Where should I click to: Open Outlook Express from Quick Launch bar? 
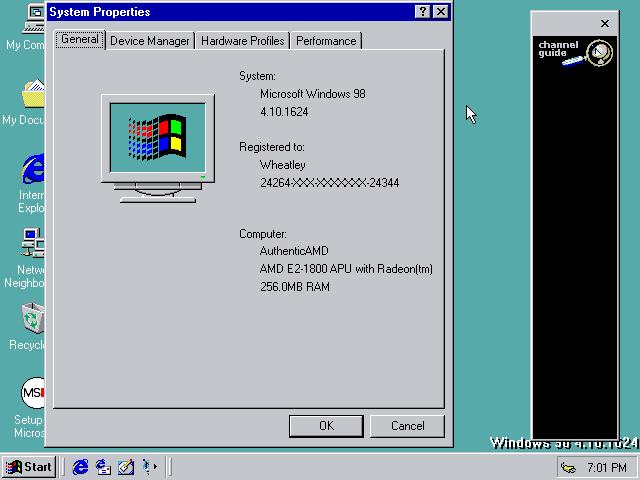pos(103,467)
